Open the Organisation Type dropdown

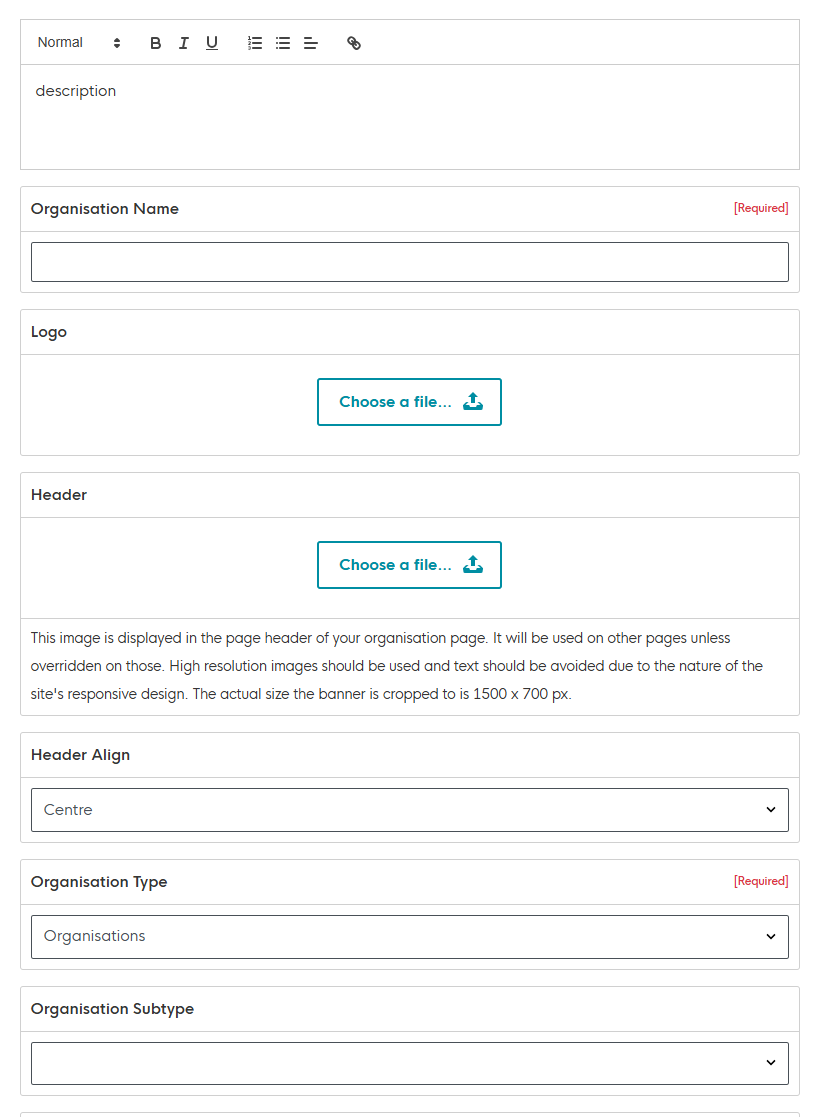tap(410, 937)
